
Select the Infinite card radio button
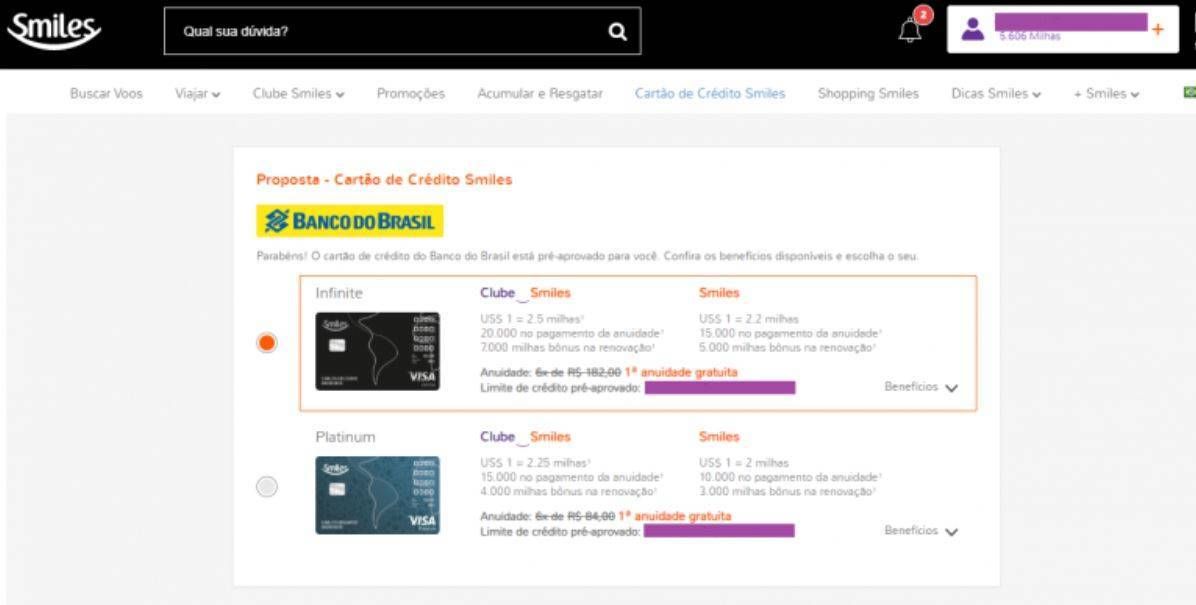266,343
